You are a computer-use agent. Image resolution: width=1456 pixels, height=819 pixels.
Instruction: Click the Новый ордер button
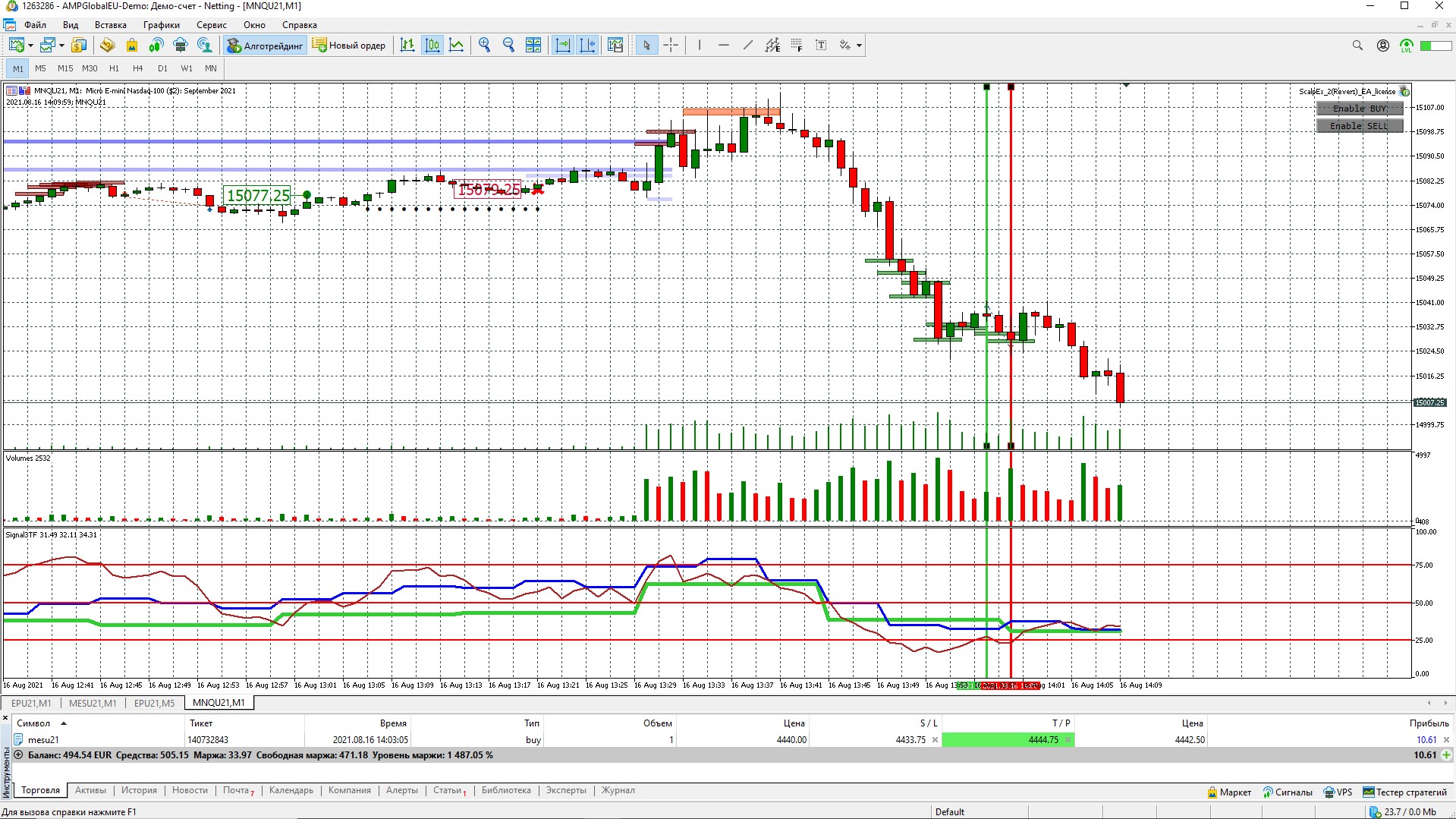(x=349, y=46)
